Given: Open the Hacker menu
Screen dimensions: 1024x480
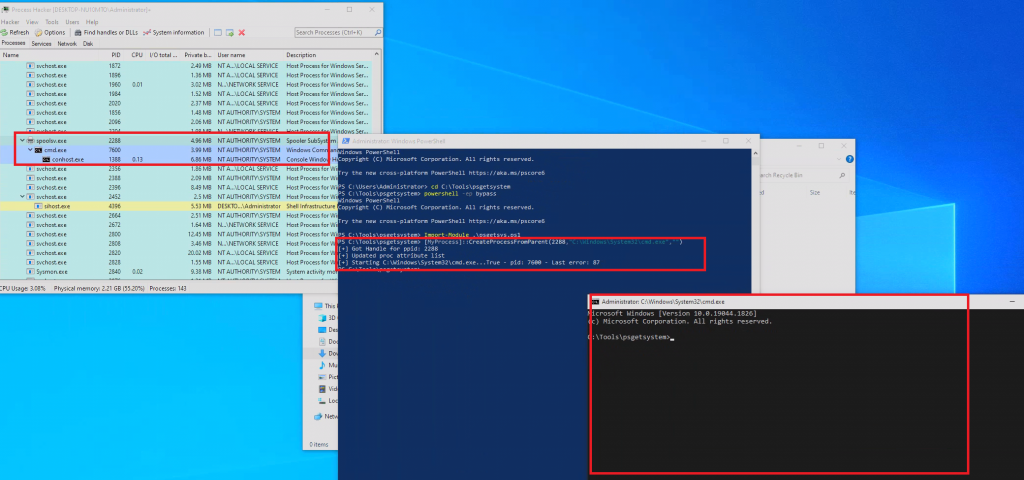Looking at the screenshot, I should [x=10, y=21].
